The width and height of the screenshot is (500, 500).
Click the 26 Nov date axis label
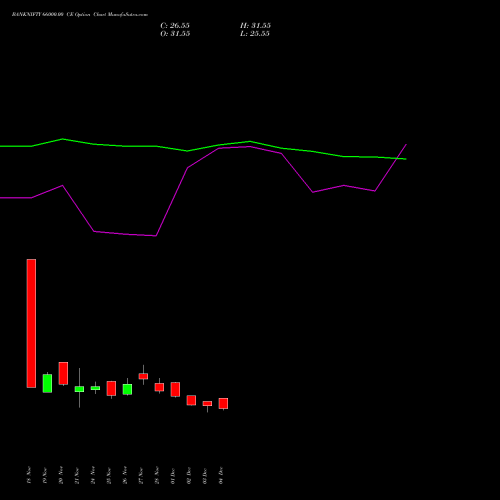[125, 475]
